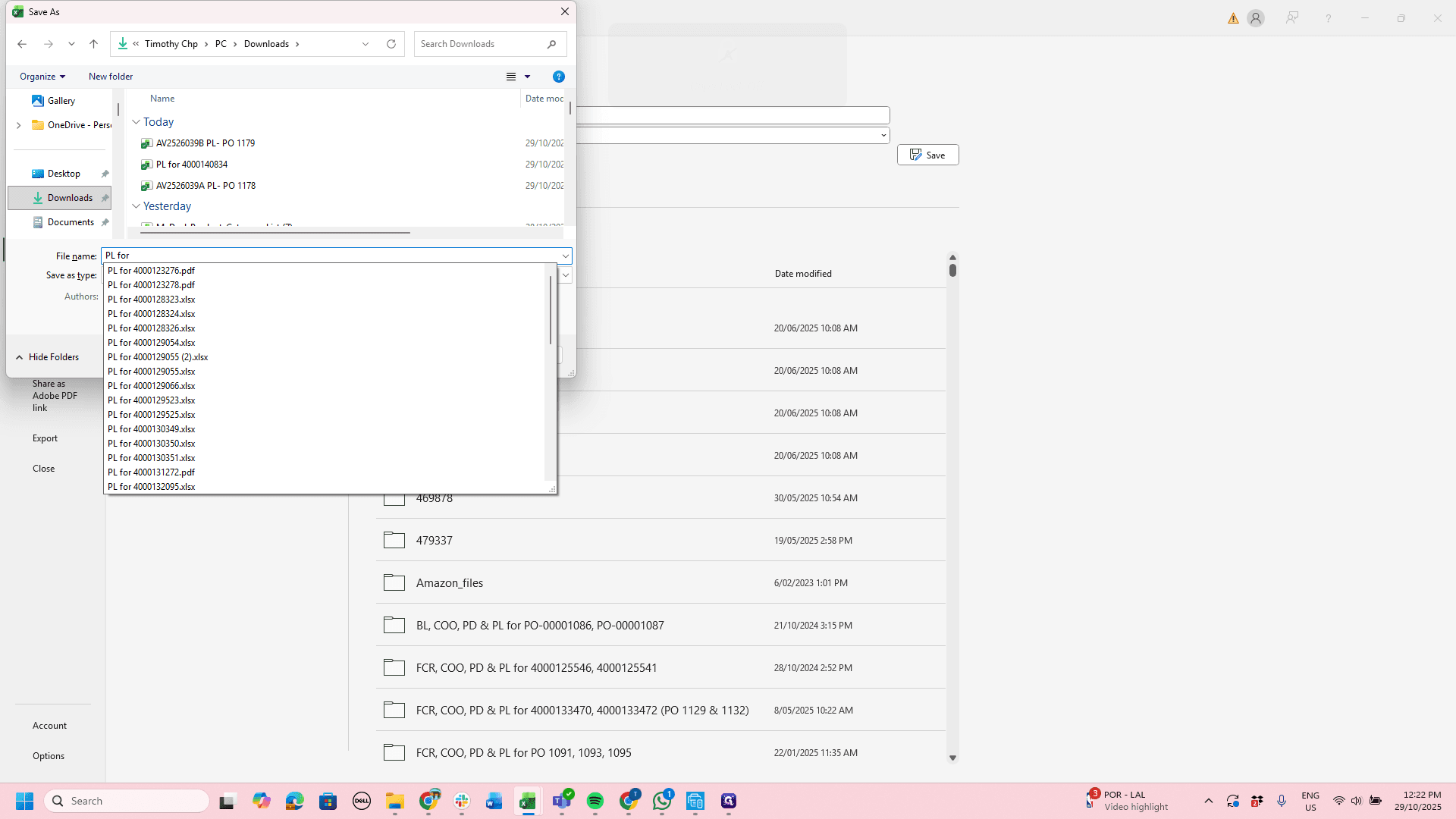Refresh the Downloads folder listing
The image size is (1456, 819).
(x=391, y=44)
